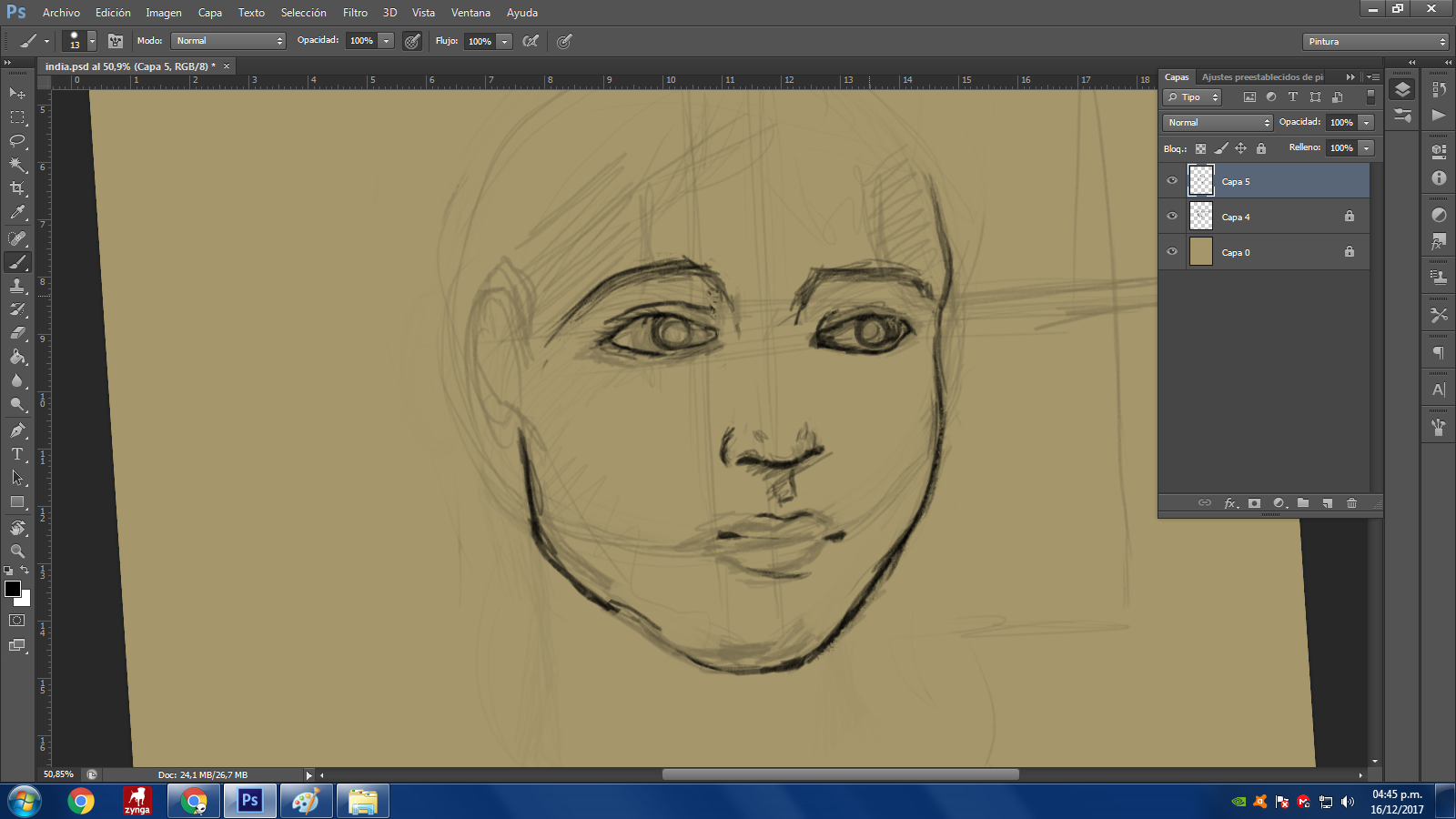Open Windows Start menu

[x=24, y=802]
